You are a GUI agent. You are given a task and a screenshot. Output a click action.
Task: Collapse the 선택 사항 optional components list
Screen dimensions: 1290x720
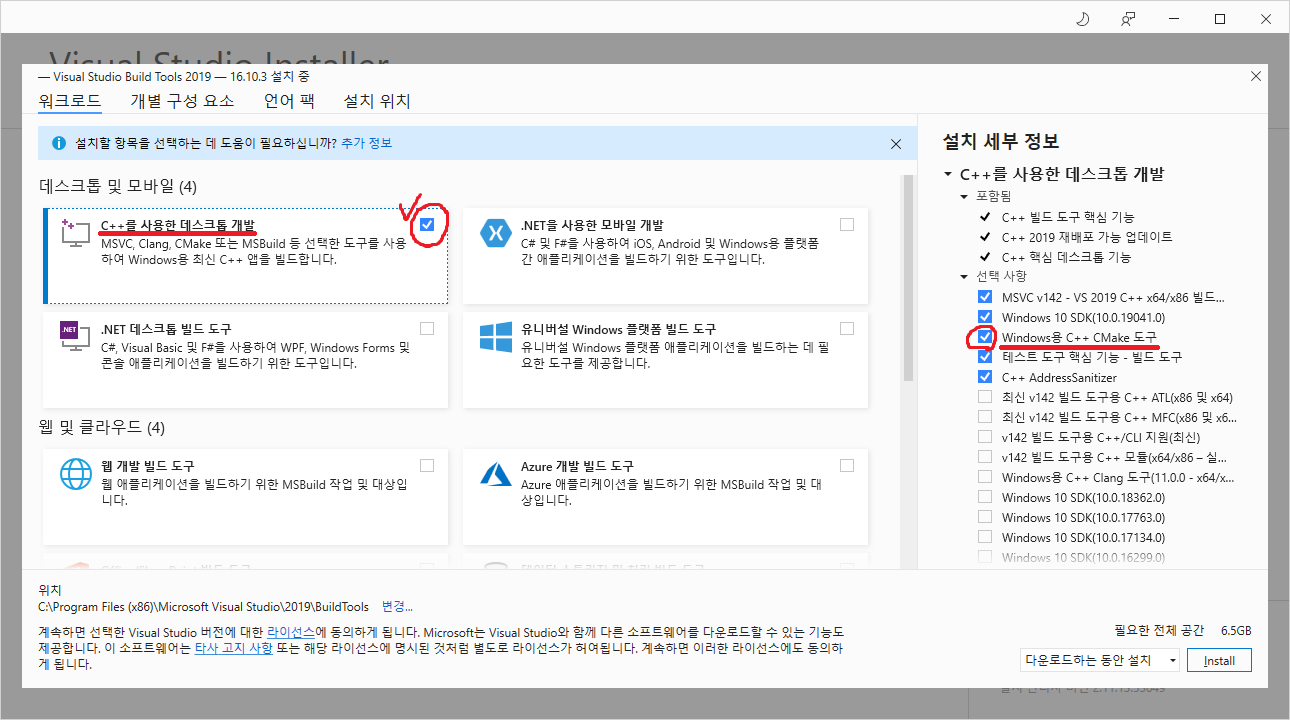(965, 276)
